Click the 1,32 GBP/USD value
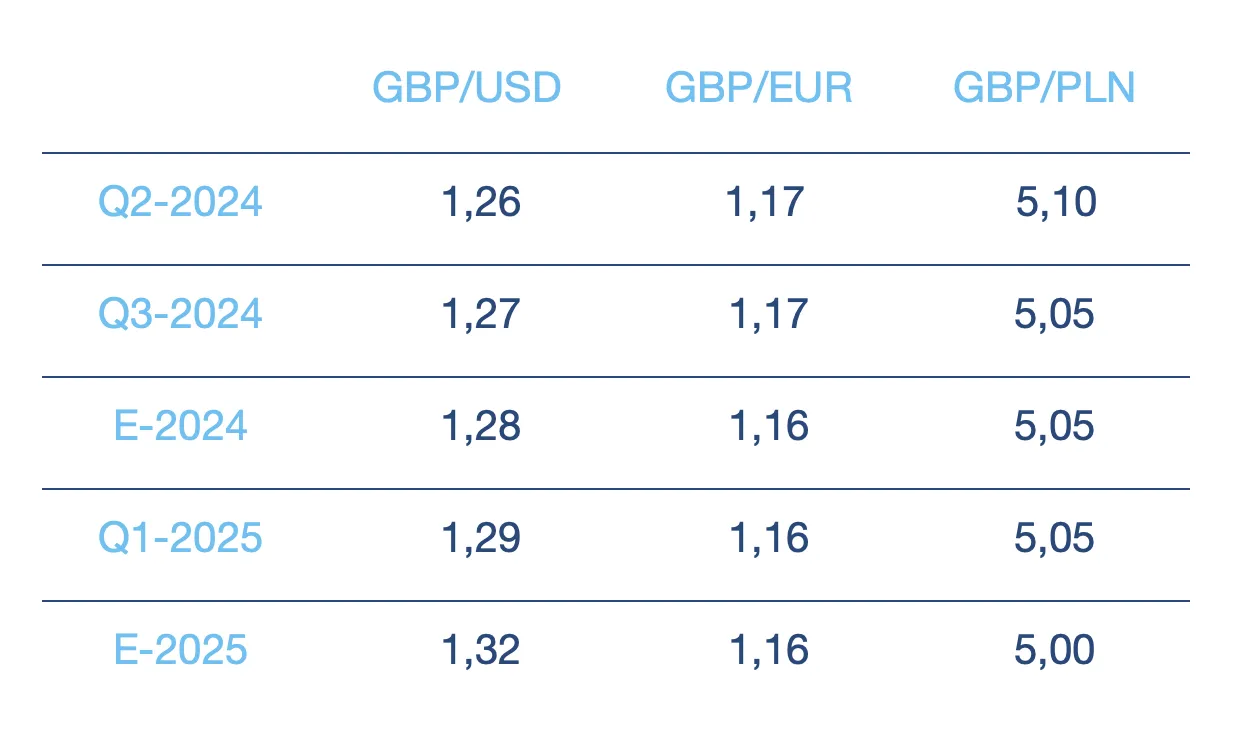Screen dimensions: 1242x750 click(481, 651)
